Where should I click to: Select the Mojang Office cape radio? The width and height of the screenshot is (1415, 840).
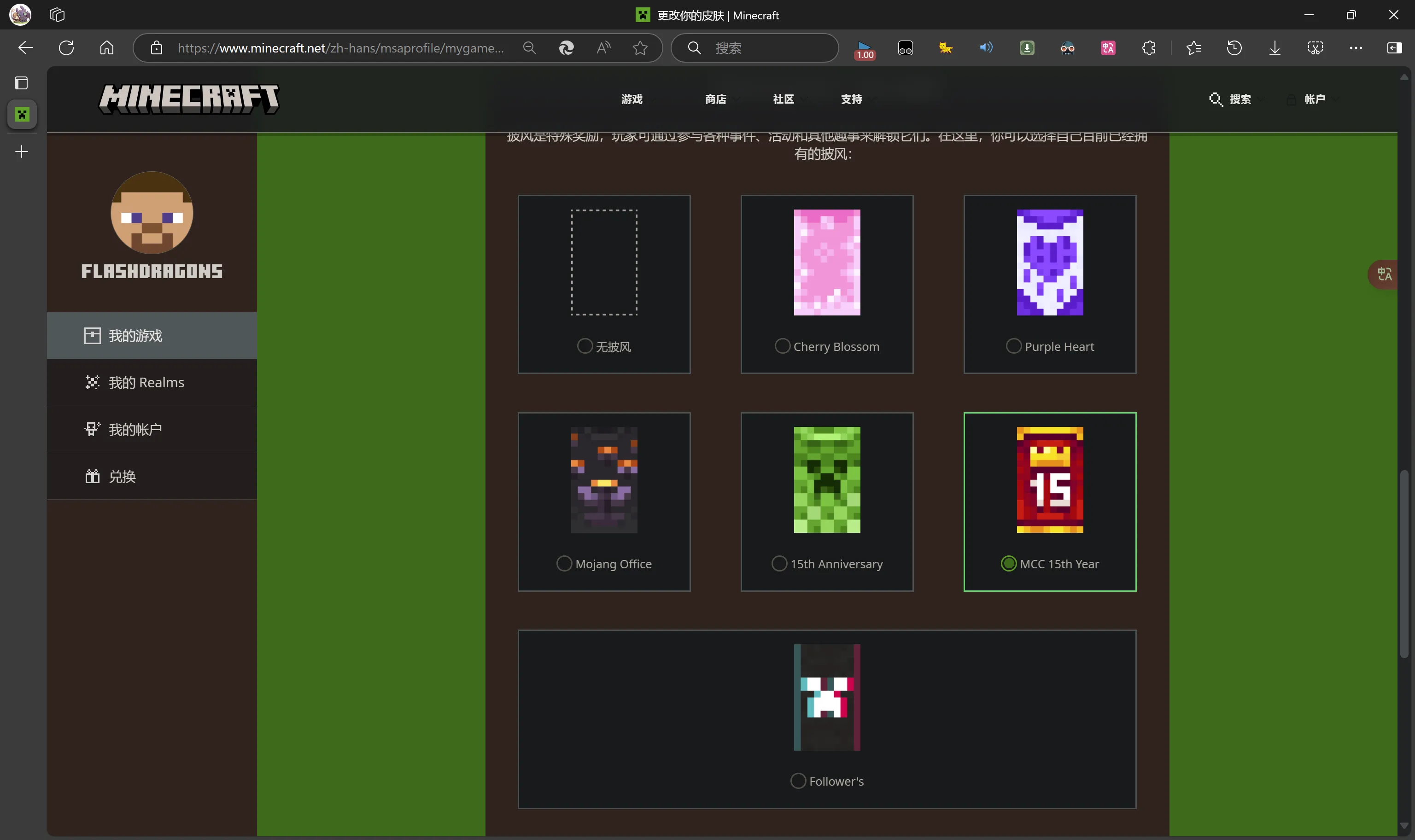click(564, 563)
